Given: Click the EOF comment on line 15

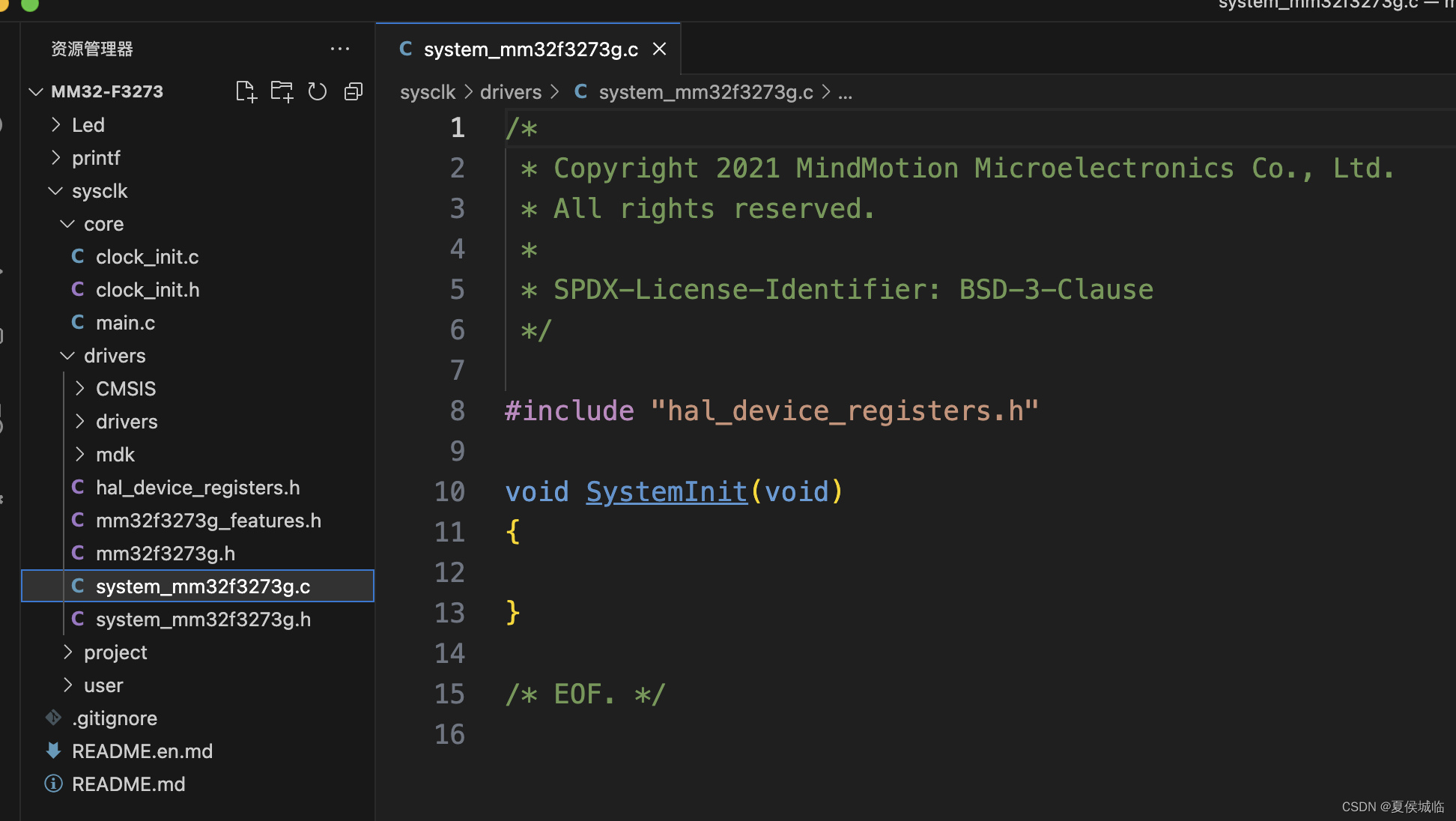Looking at the screenshot, I should click(585, 694).
